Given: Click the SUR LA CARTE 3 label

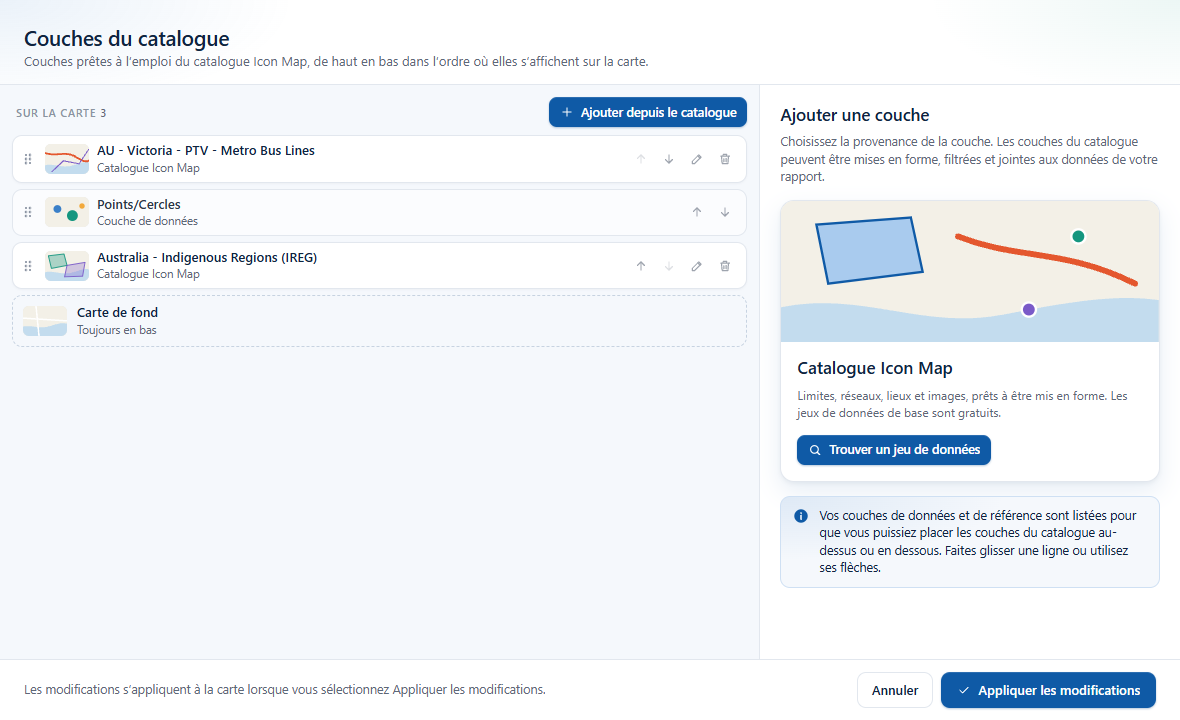Looking at the screenshot, I should 61,113.
